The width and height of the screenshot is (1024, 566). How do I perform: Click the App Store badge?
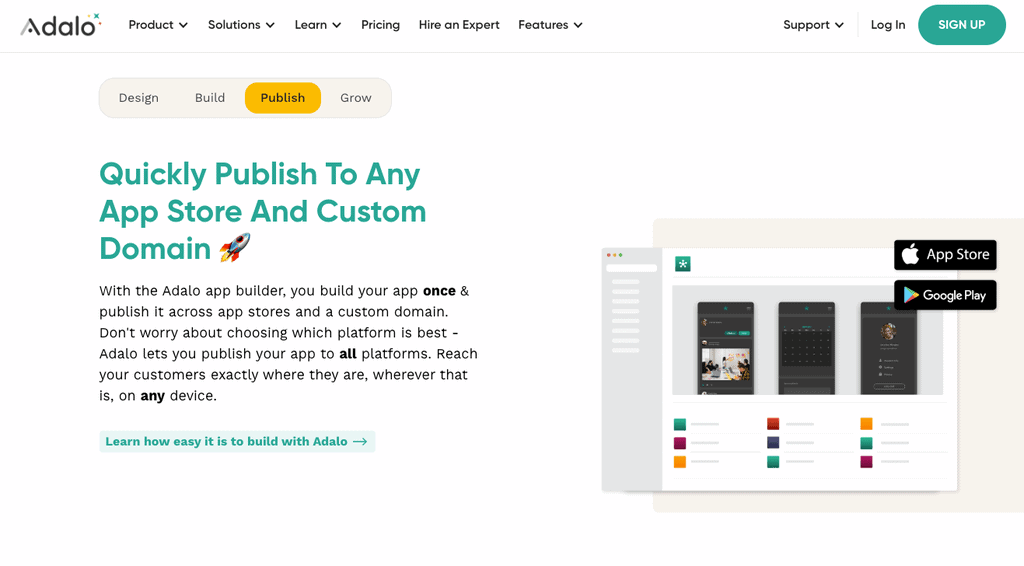pos(945,255)
